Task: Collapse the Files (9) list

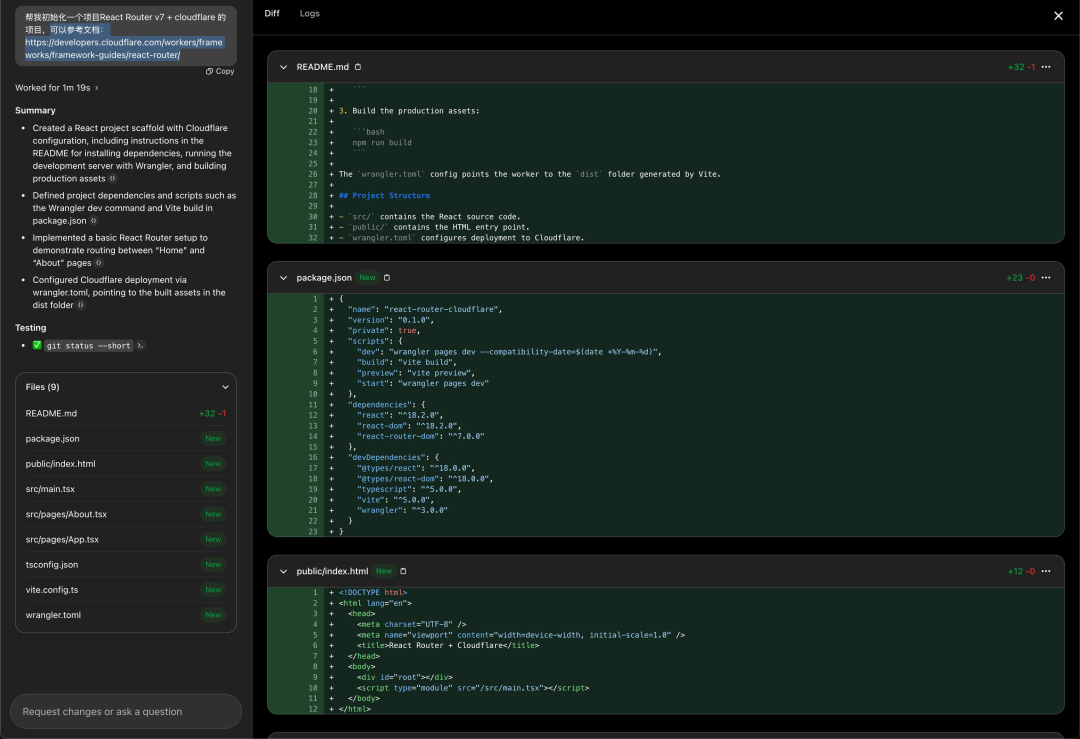Action: (x=225, y=387)
